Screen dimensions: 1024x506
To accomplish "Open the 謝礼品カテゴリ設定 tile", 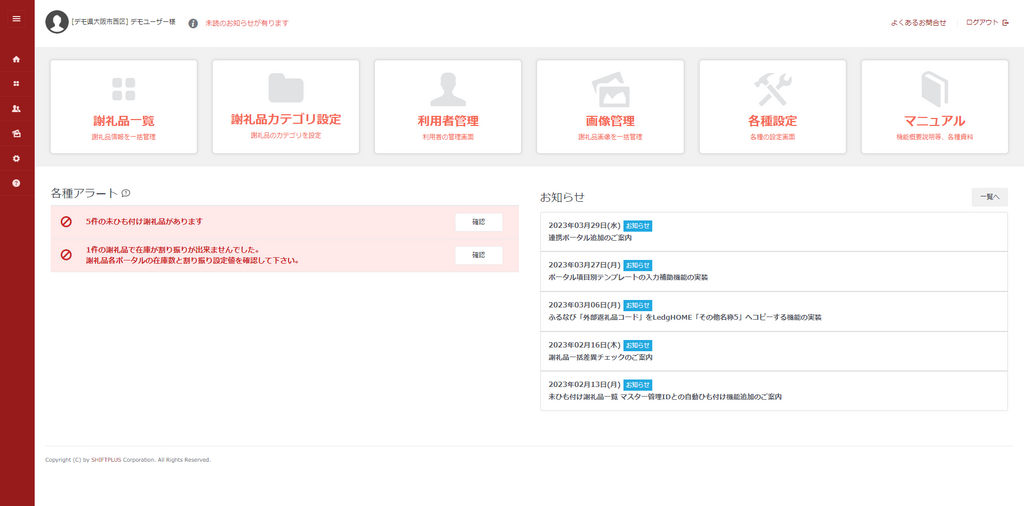I will point(286,106).
